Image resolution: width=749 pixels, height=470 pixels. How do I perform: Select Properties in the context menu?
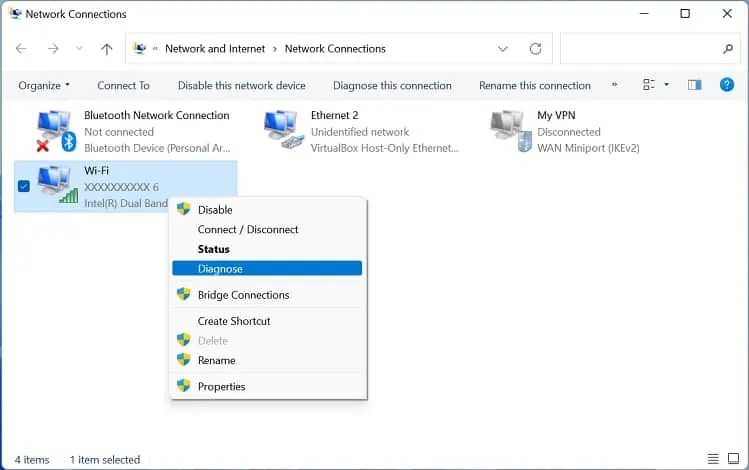coord(221,386)
